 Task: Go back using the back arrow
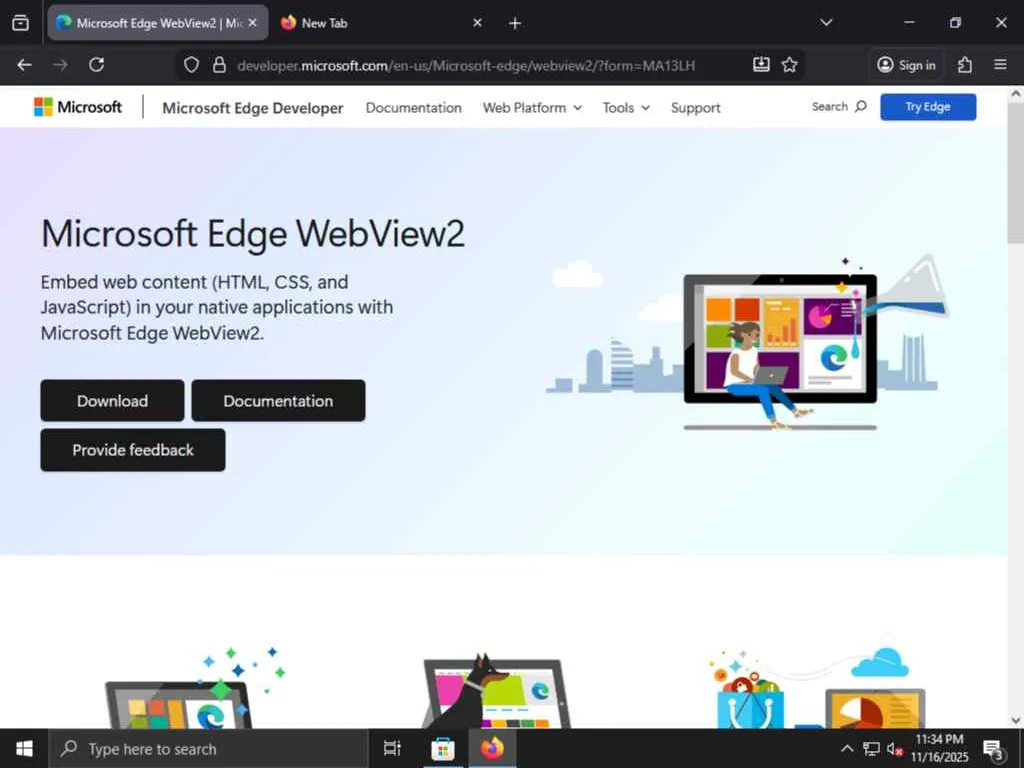[x=24, y=65]
